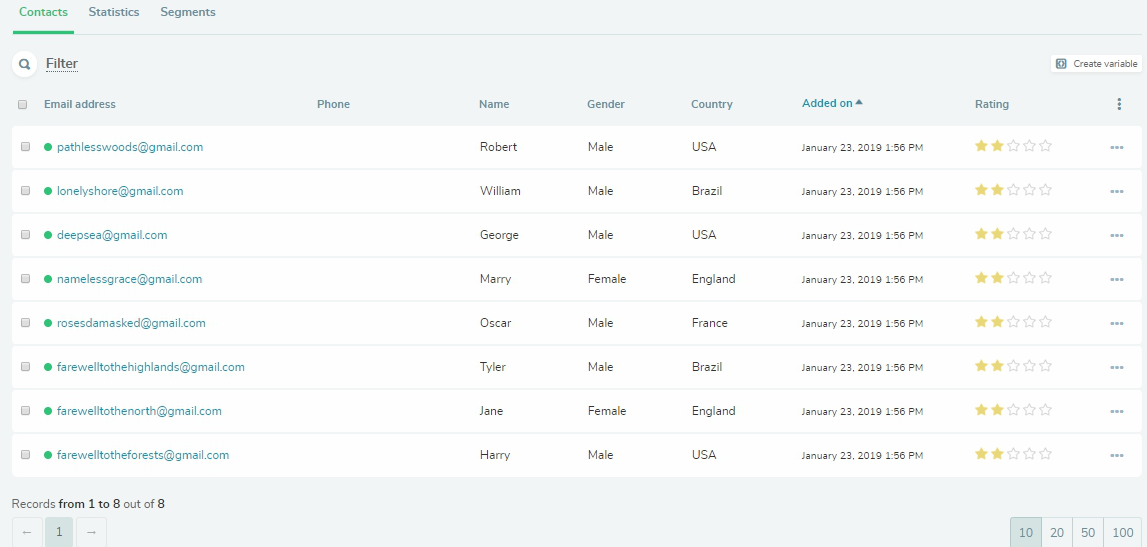Show 50 records per page

coord(1087,533)
